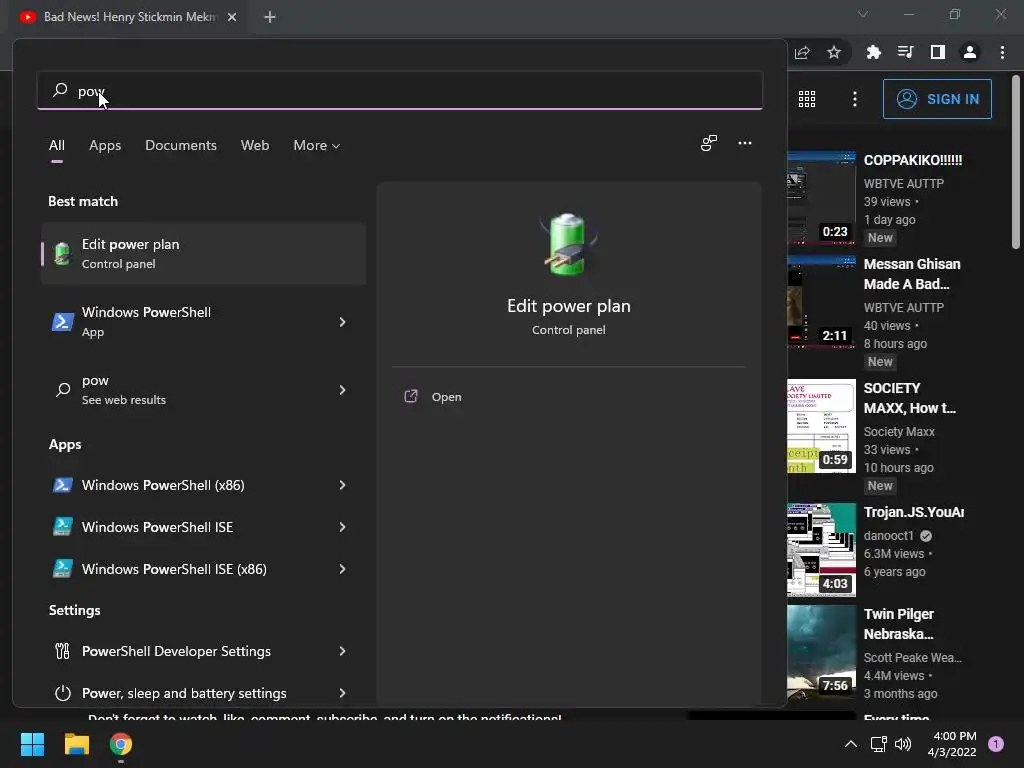This screenshot has height=768, width=1024.
Task: Open YouTube settings three-dot menu
Action: click(x=855, y=99)
